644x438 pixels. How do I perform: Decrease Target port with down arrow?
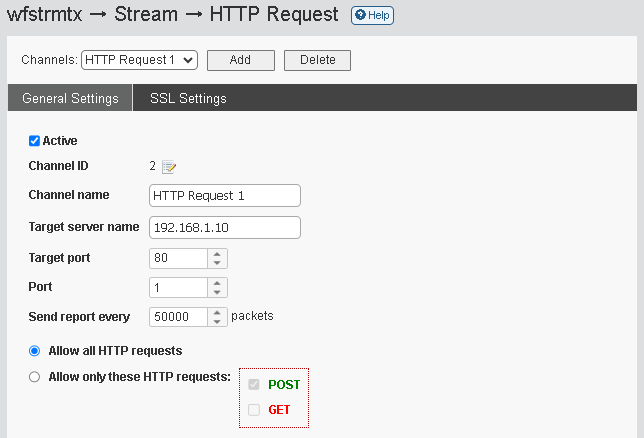(217, 263)
